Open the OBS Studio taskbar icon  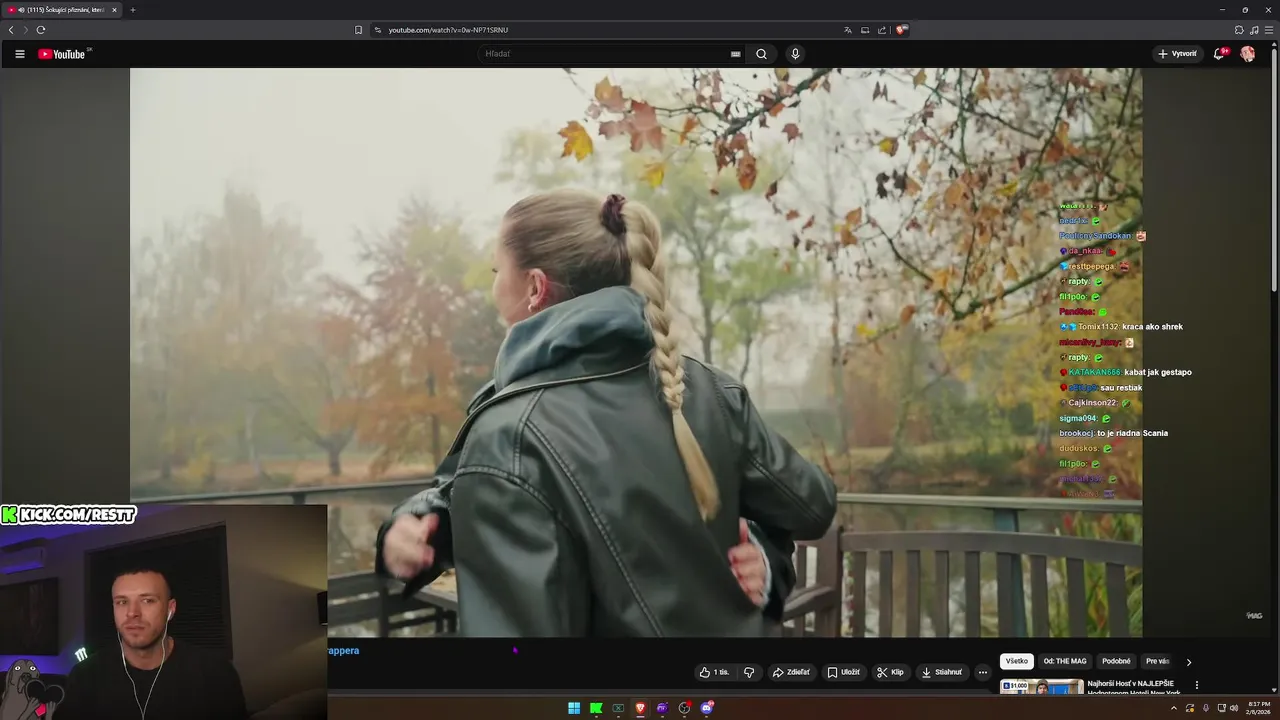(684, 708)
